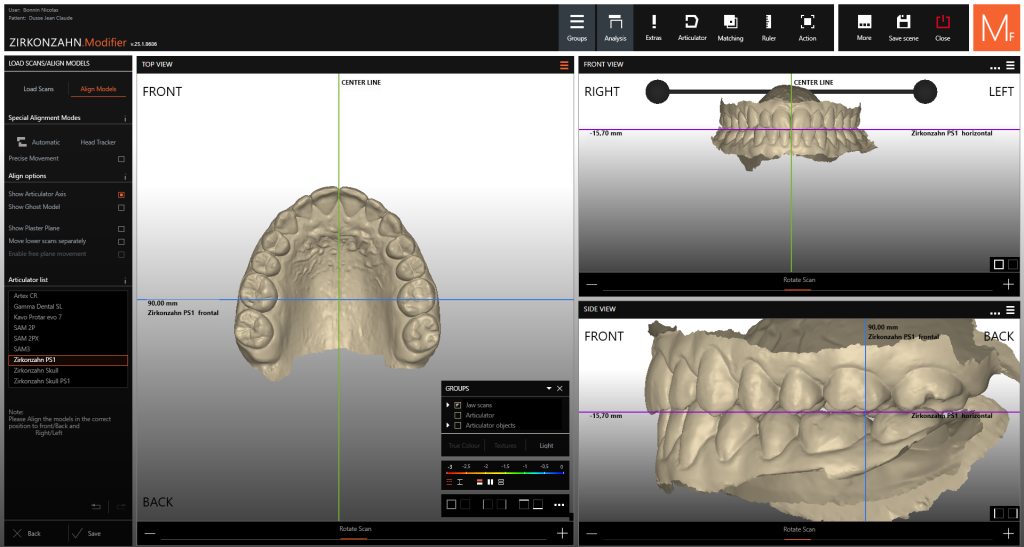Image resolution: width=1024 pixels, height=547 pixels.
Task: Click the Back button
Action: coord(27,533)
